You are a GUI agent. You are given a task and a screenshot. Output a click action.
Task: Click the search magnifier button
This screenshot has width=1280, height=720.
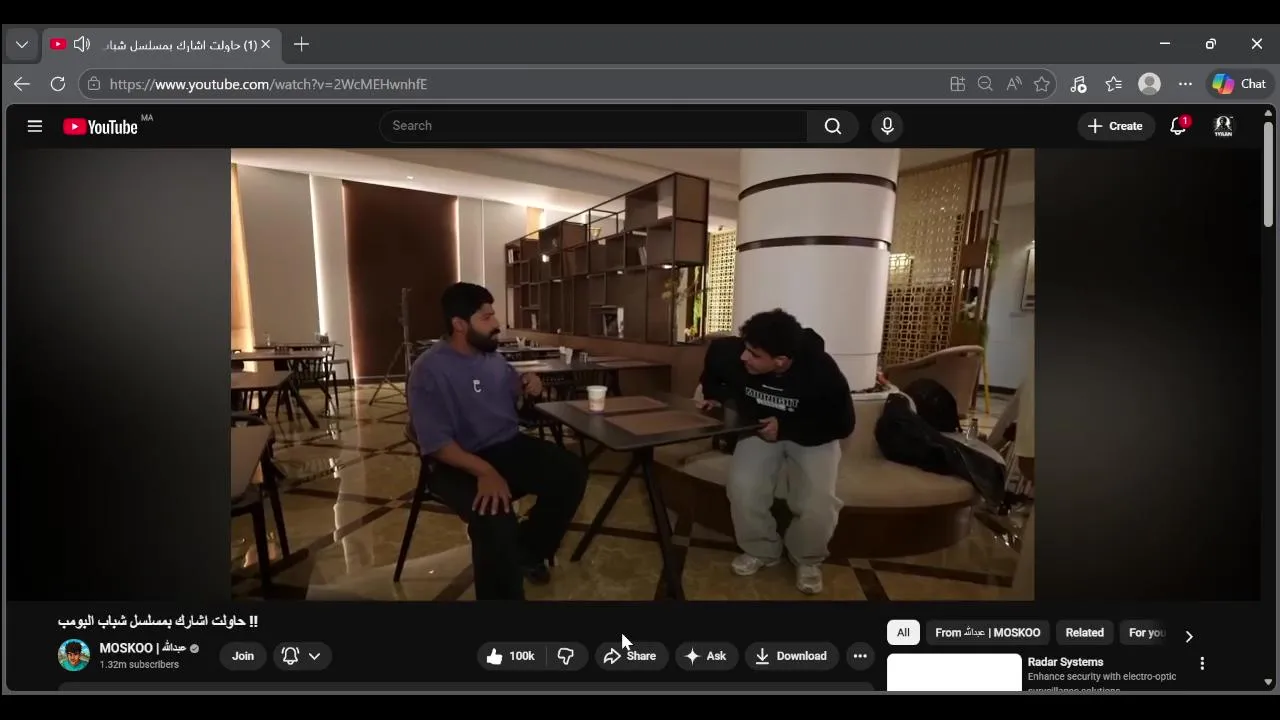[833, 126]
